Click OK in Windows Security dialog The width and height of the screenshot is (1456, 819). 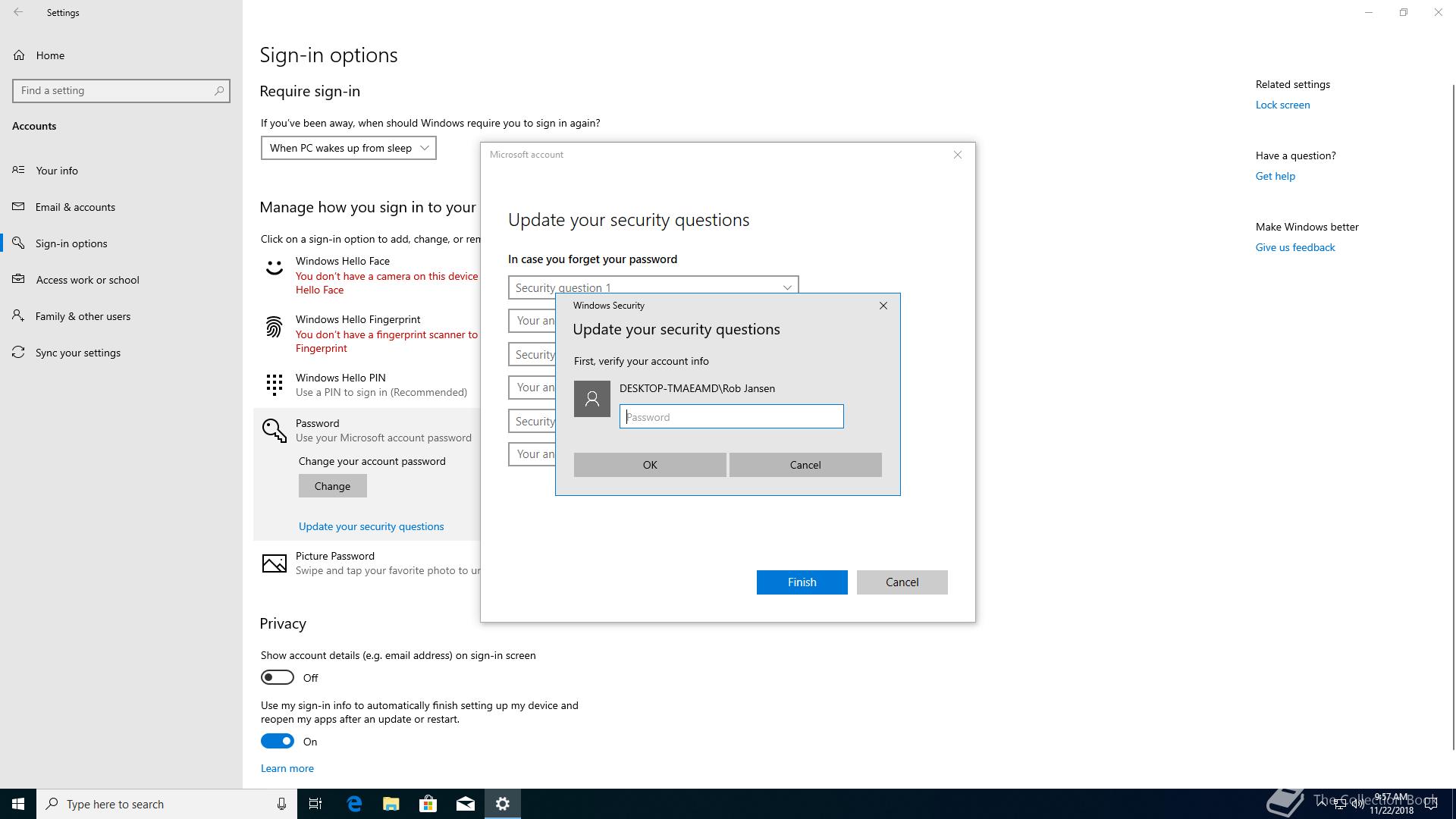(650, 465)
